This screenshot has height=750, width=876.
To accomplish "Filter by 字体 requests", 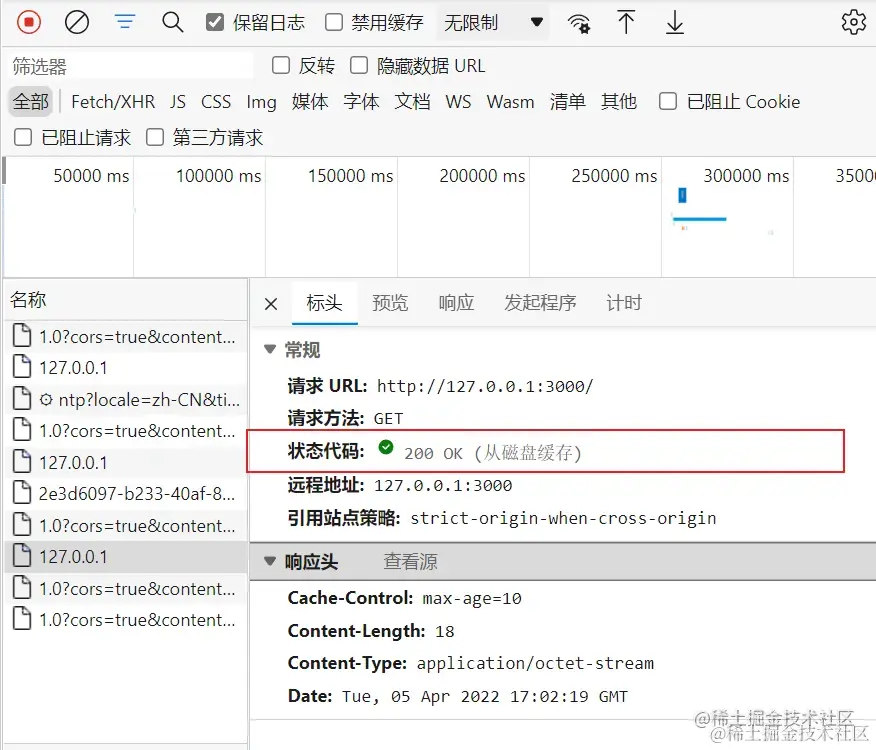I will 361,102.
